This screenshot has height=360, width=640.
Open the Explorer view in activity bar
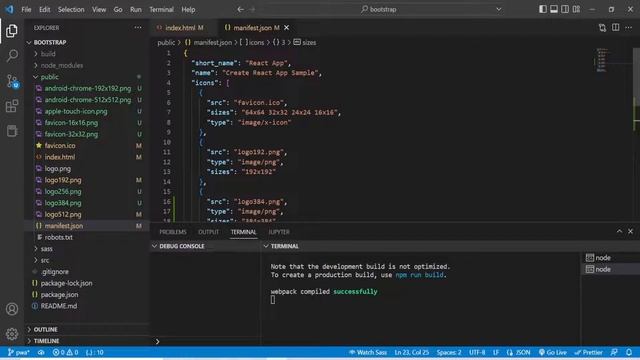[x=12, y=31]
